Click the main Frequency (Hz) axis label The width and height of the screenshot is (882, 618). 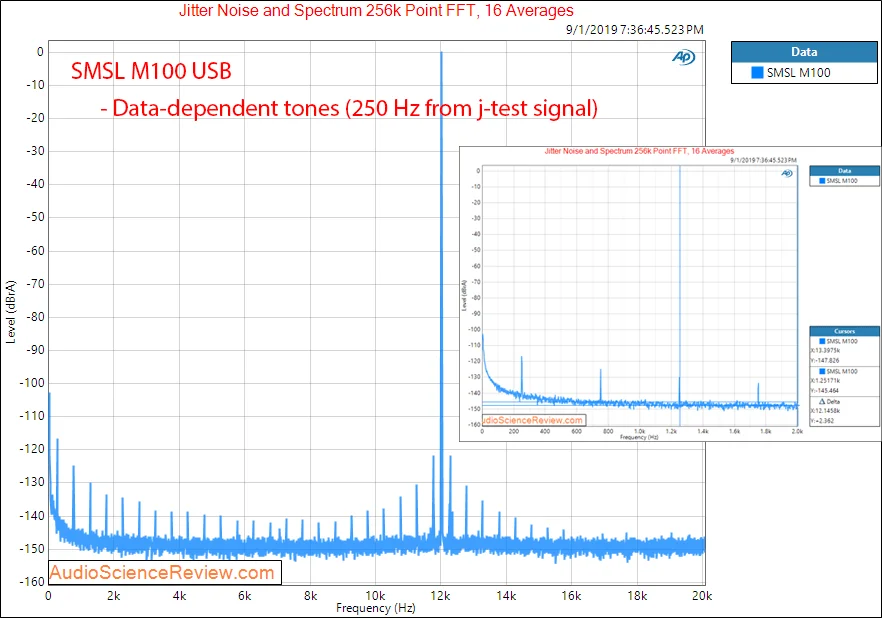[x=376, y=608]
